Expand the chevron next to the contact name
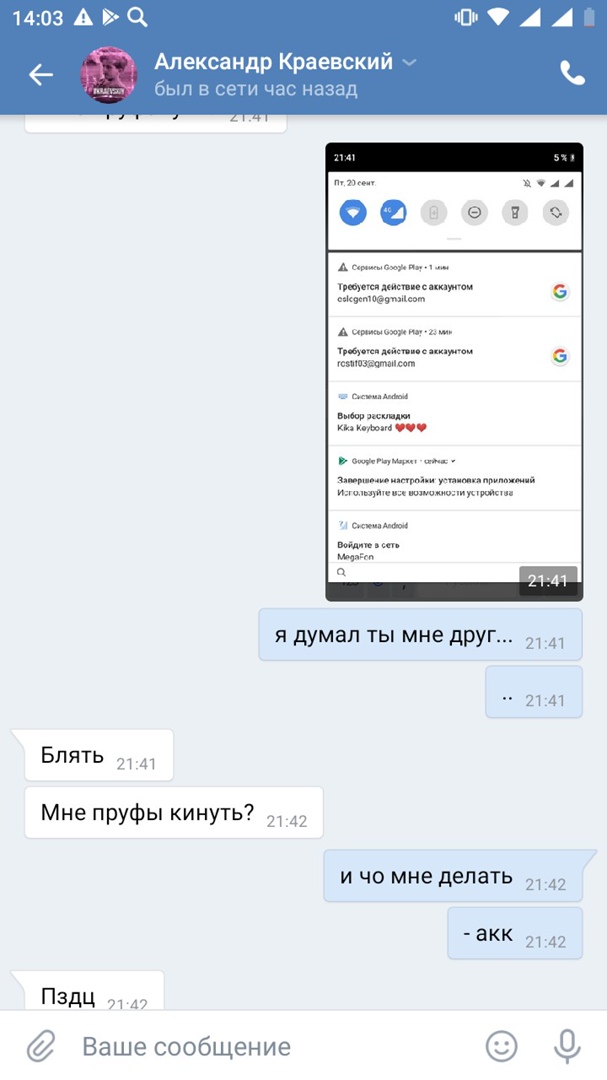Viewport: 607px width, 1080px height. [409, 63]
